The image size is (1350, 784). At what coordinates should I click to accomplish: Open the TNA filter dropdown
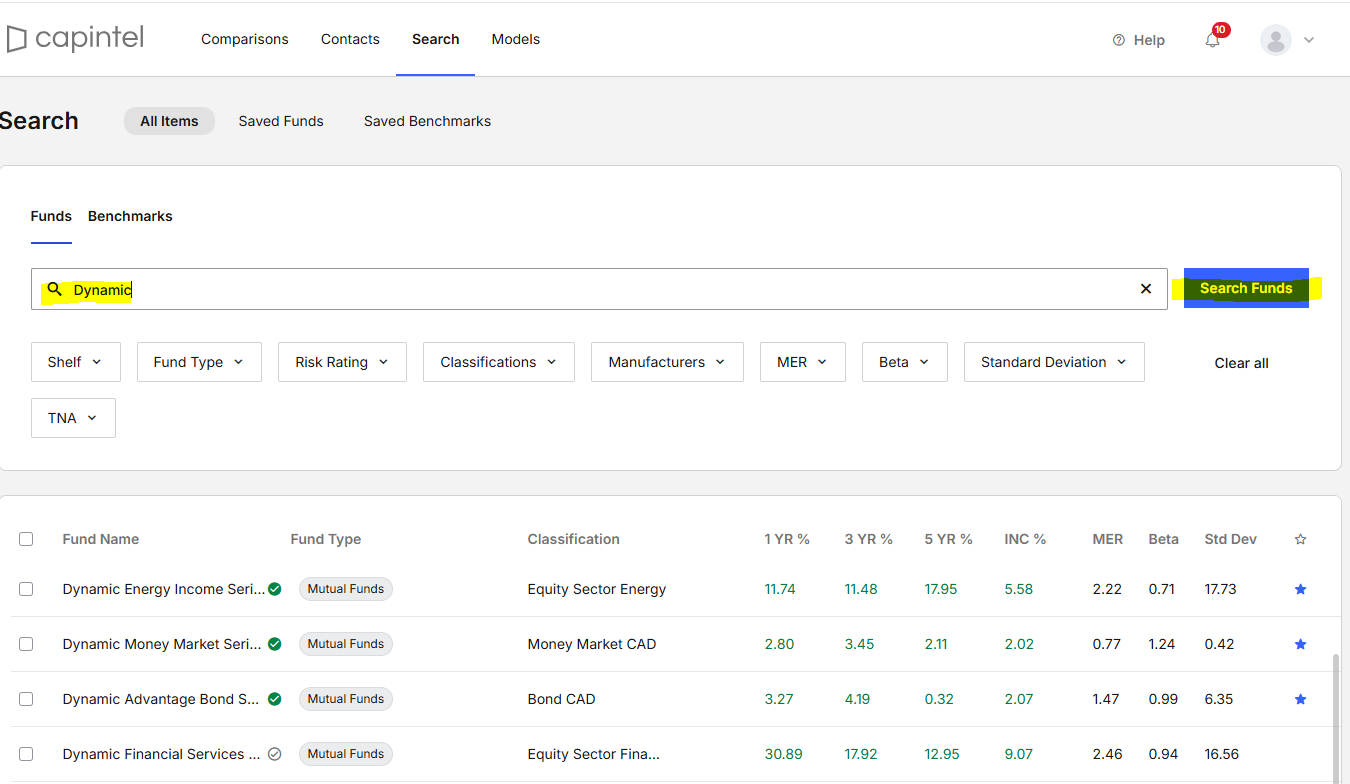click(73, 418)
